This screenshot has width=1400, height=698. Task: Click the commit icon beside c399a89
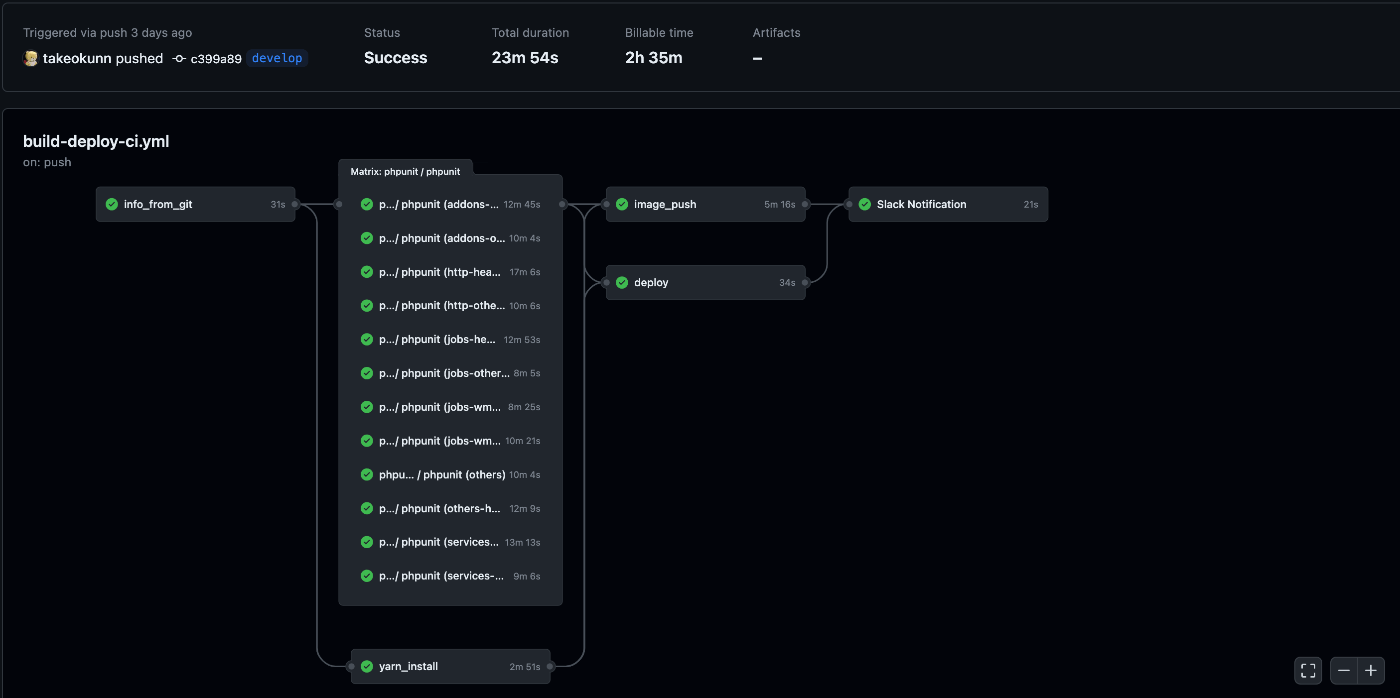coord(179,58)
